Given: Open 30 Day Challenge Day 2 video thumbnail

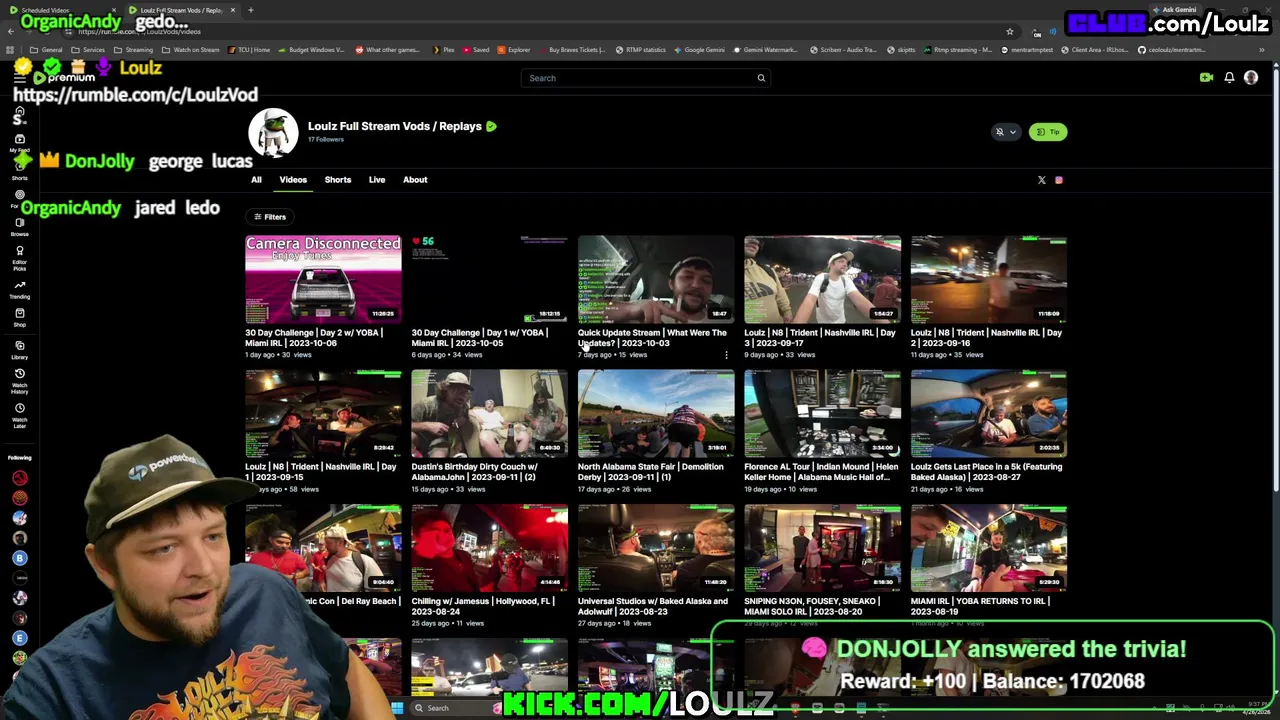Looking at the screenshot, I should click(323, 279).
